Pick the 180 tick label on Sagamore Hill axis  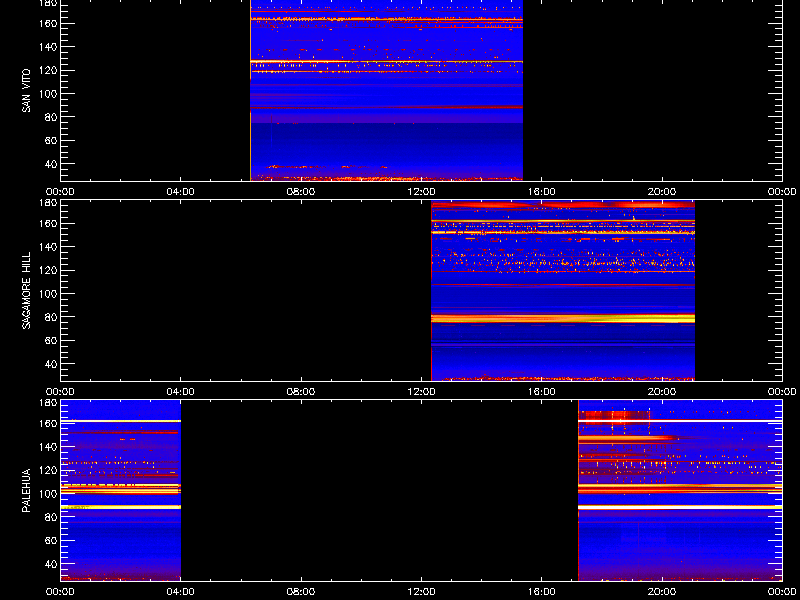[50, 203]
